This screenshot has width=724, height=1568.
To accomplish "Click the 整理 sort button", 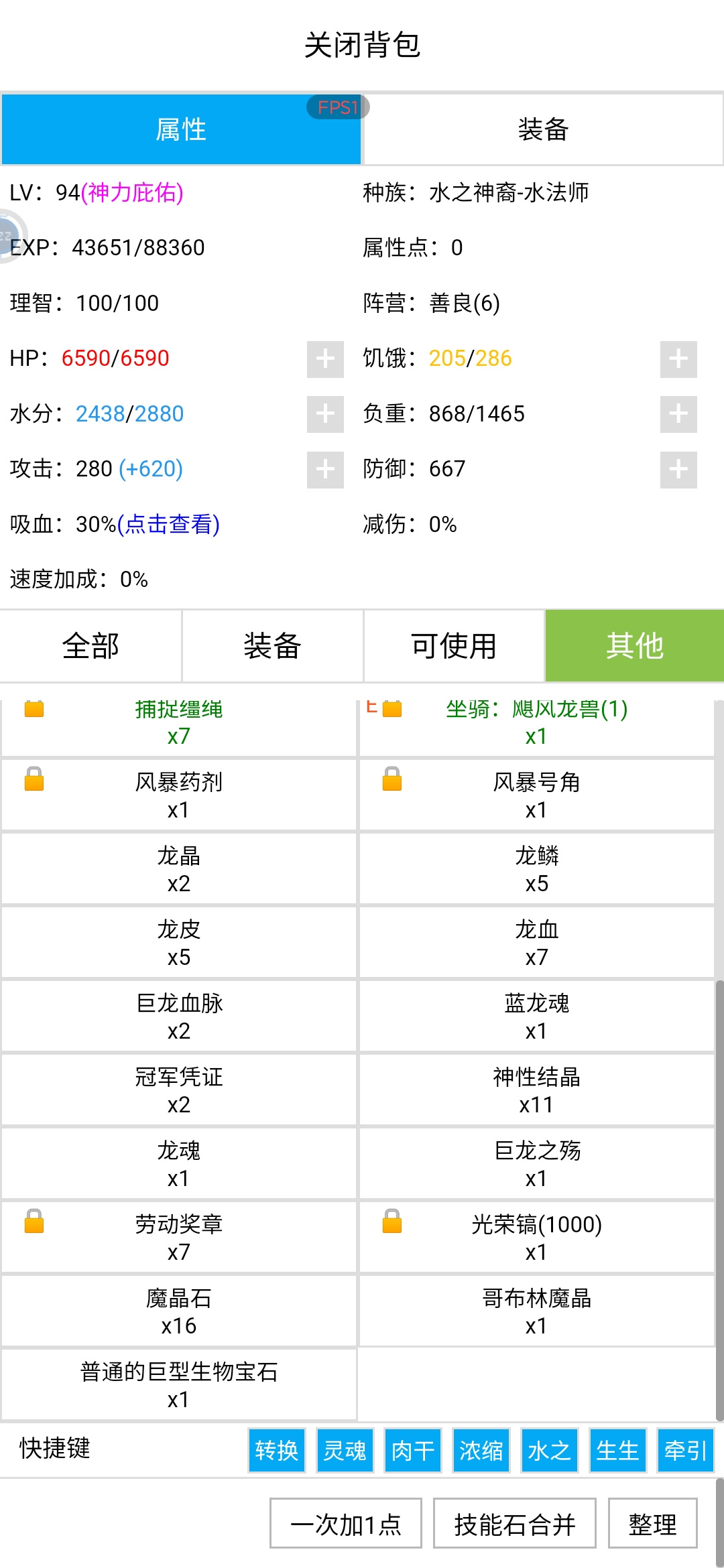I will click(x=653, y=1523).
